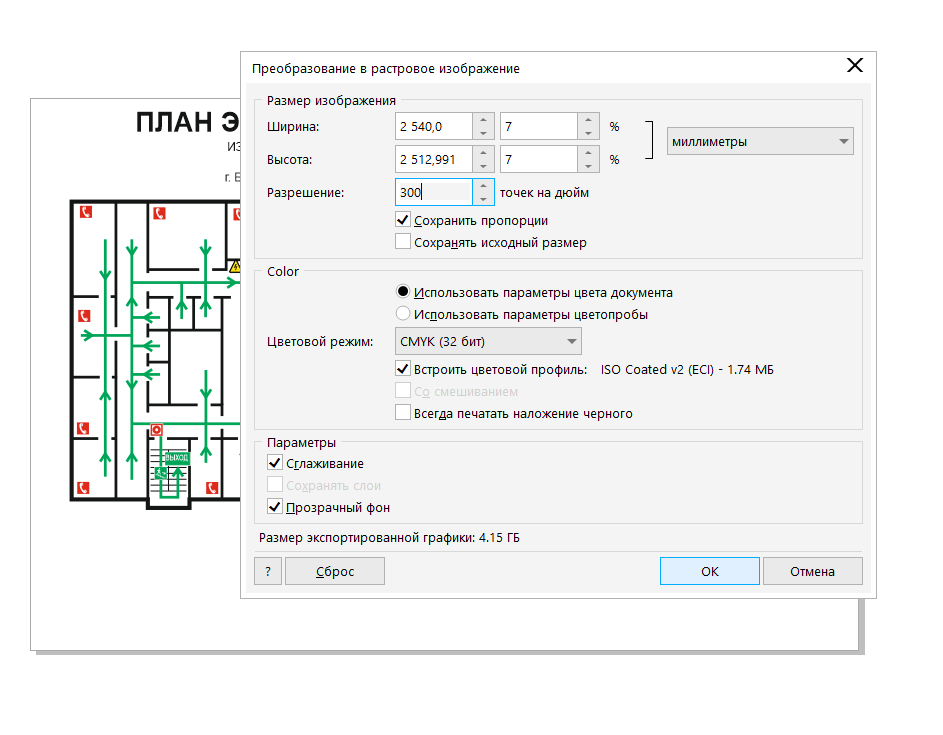Click the Разрешение input field
Image resolution: width=943 pixels, height=735 pixels.
point(434,192)
